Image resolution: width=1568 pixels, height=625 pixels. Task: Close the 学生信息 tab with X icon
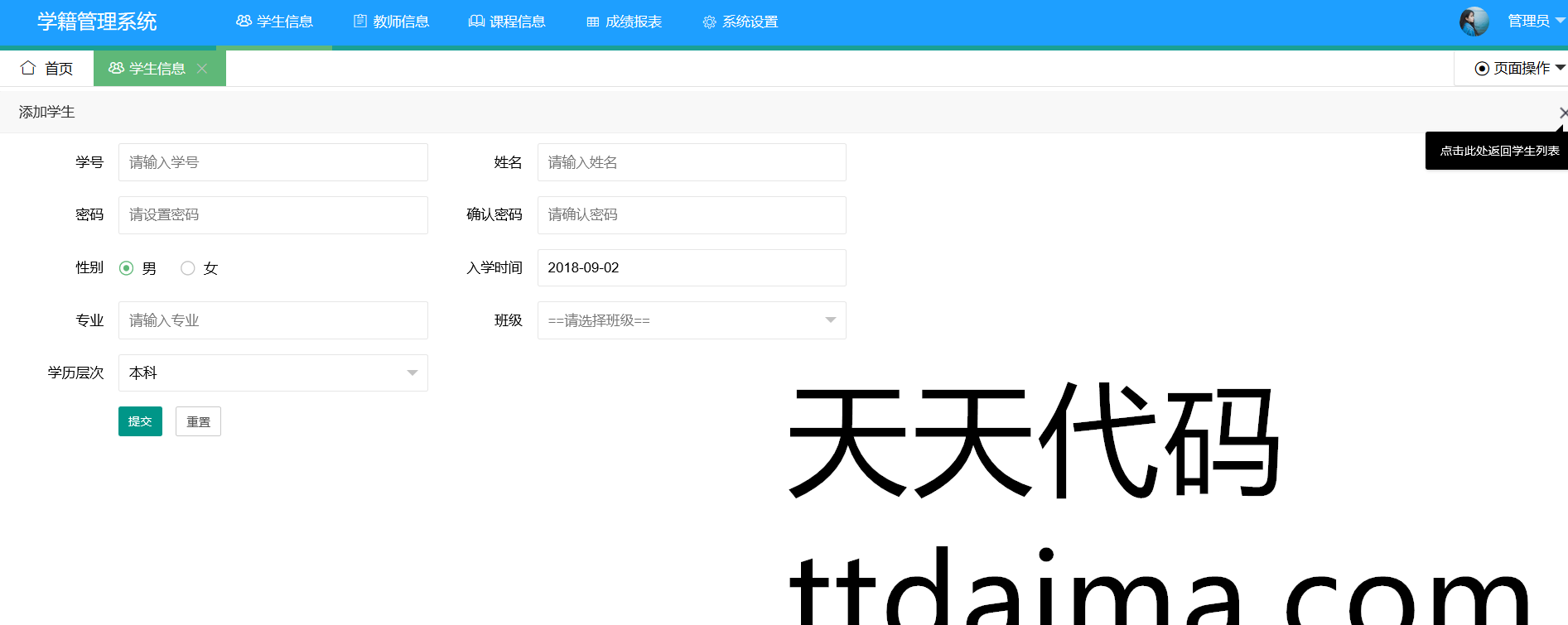point(202,69)
